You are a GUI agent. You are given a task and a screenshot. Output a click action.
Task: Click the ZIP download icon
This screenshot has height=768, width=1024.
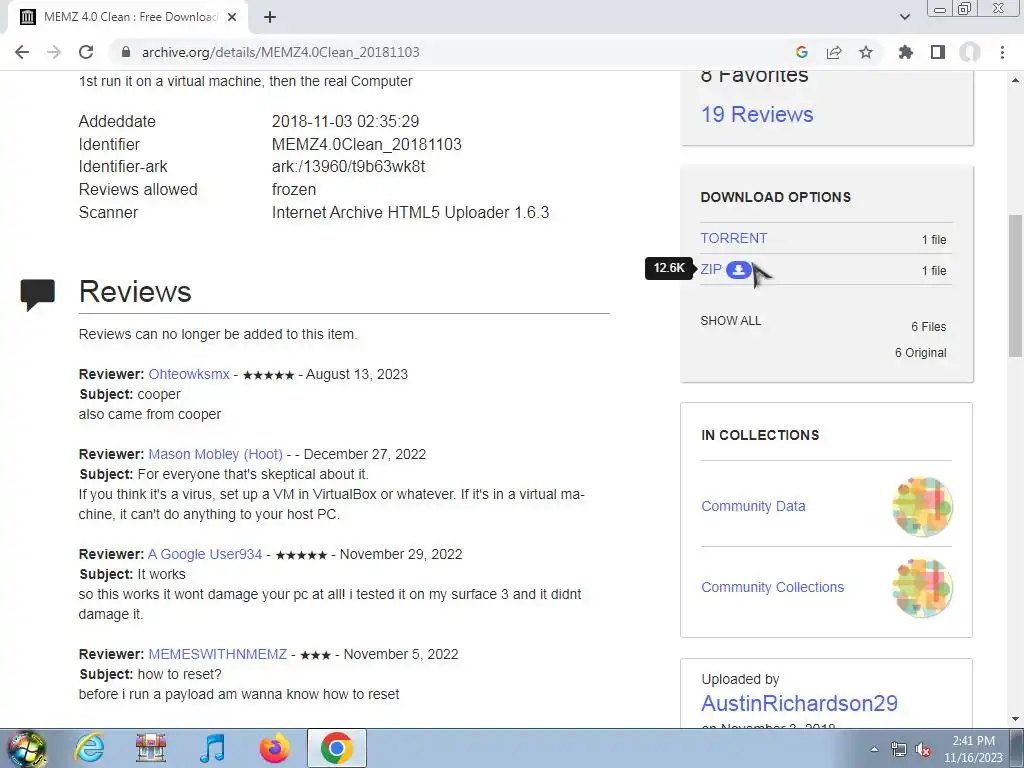pos(739,270)
